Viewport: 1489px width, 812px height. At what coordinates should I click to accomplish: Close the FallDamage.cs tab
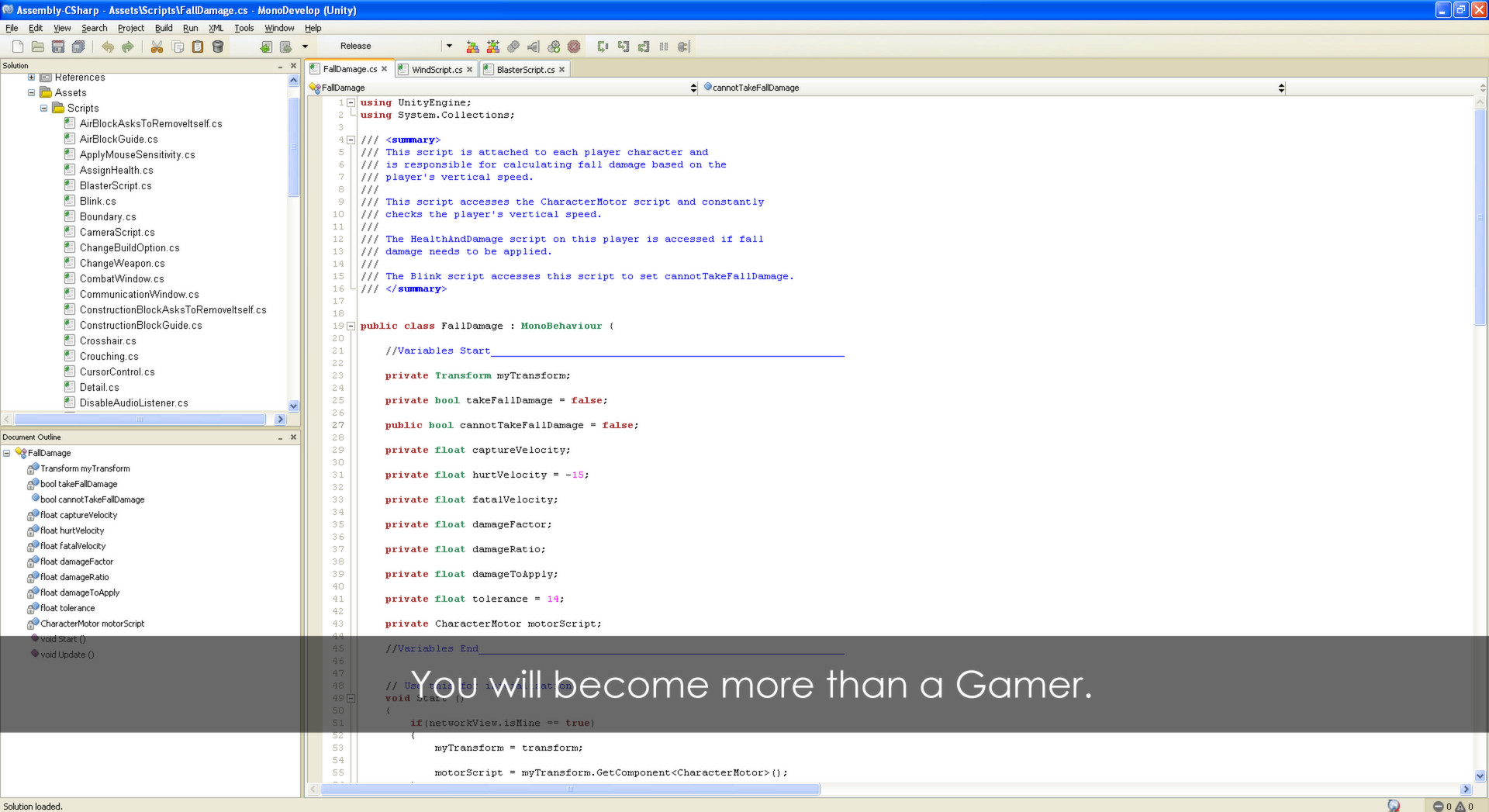click(x=384, y=69)
